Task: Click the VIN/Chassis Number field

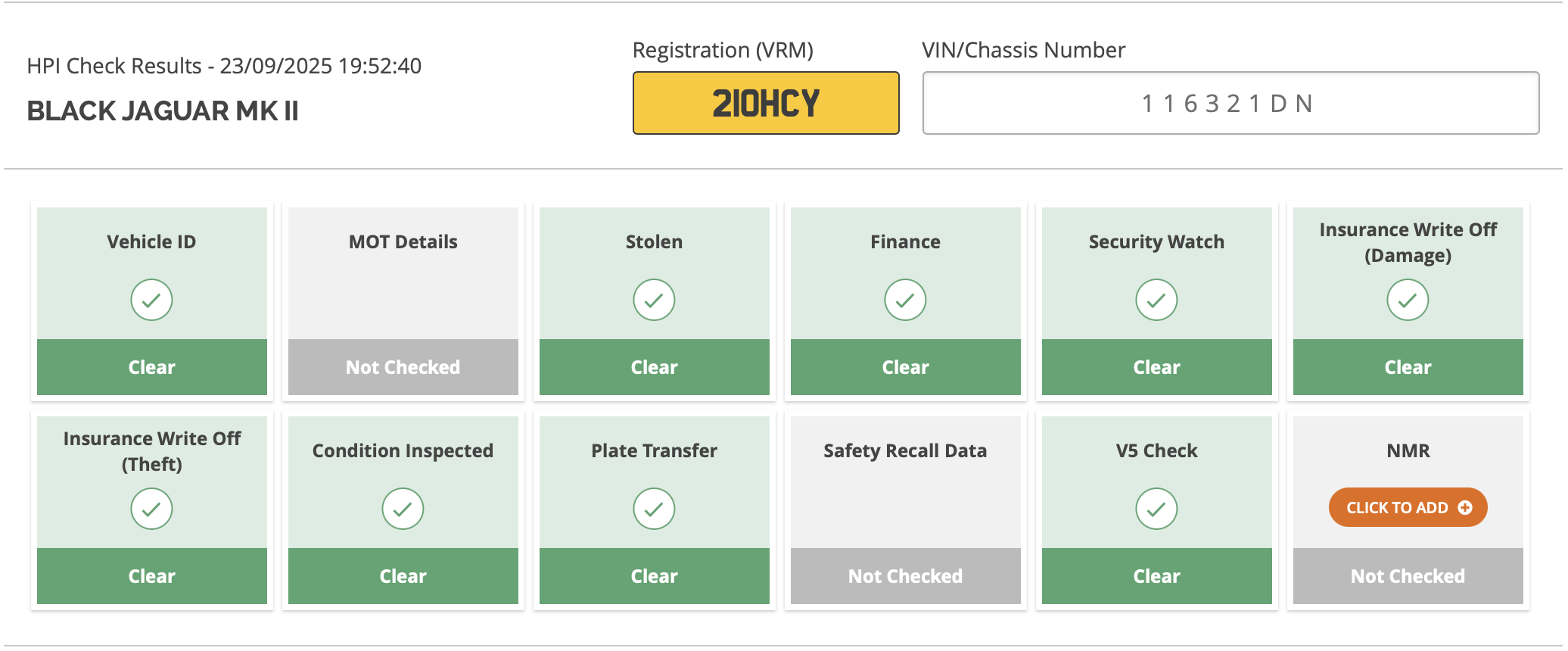Action: pyautogui.click(x=1230, y=103)
